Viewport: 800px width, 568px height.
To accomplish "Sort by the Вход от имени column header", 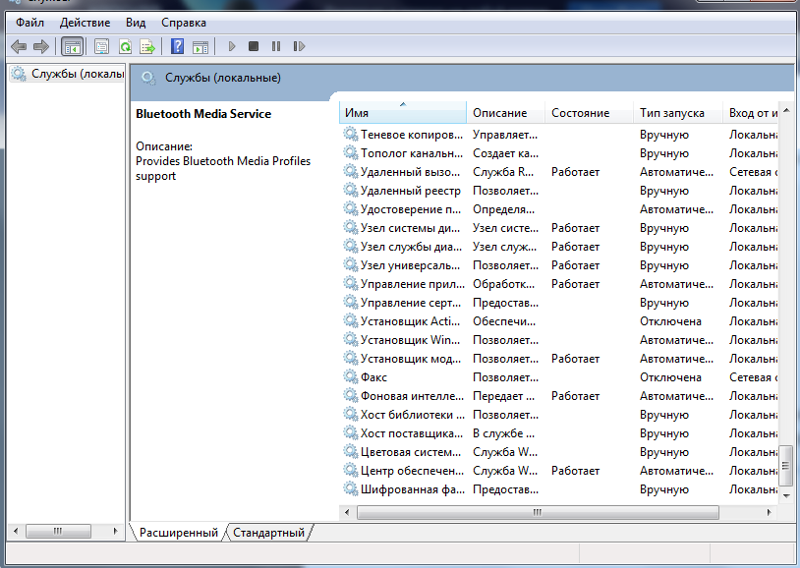I will 751,113.
